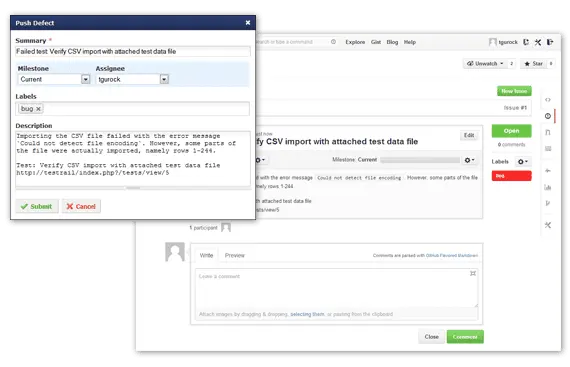Click the 'Issue #1' text
570x367 pixels.
tap(515, 108)
